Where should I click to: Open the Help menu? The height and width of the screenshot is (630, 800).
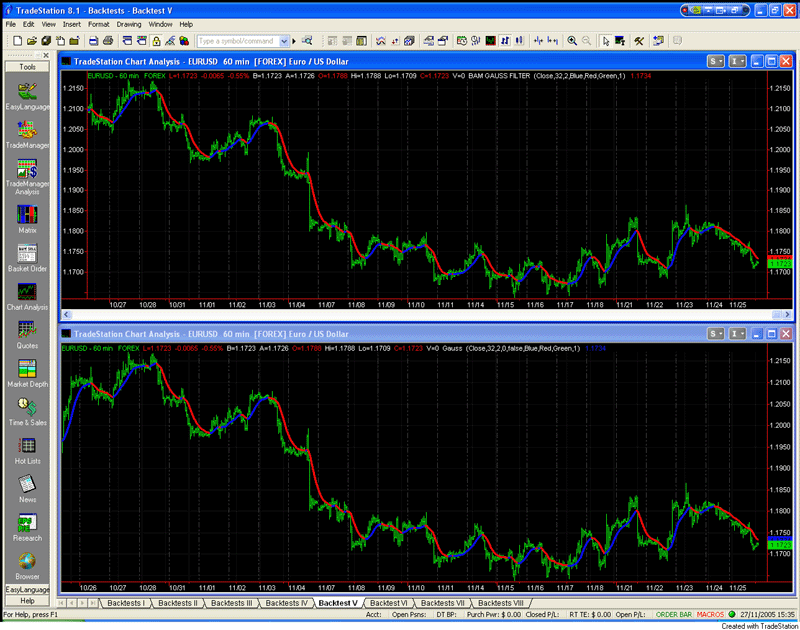pos(186,24)
